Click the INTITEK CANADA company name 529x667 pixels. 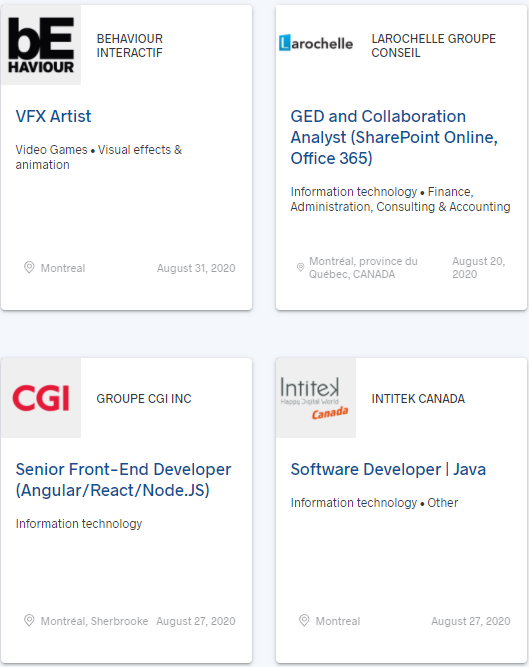tap(418, 399)
